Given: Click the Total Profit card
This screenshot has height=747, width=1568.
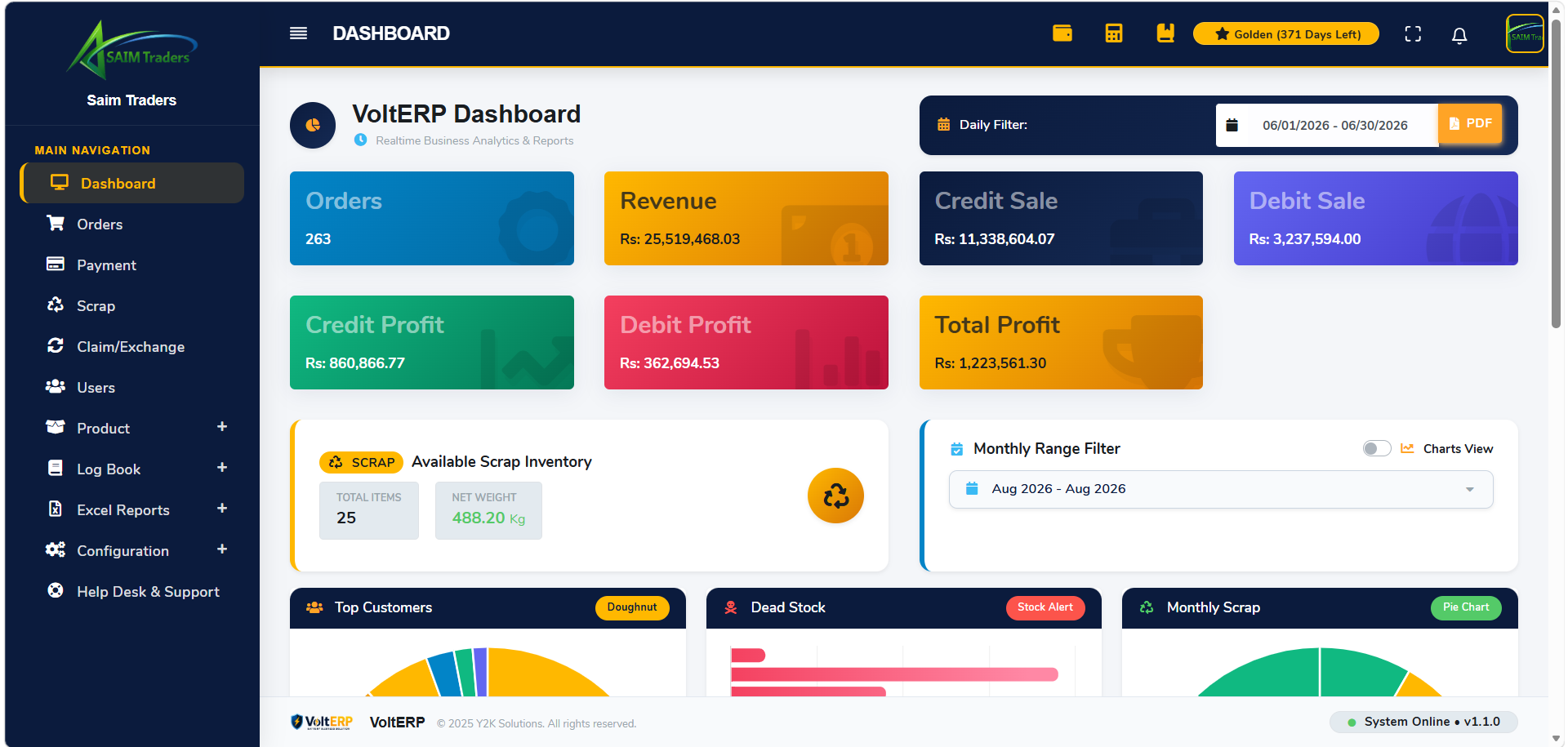Looking at the screenshot, I should click(x=1061, y=342).
